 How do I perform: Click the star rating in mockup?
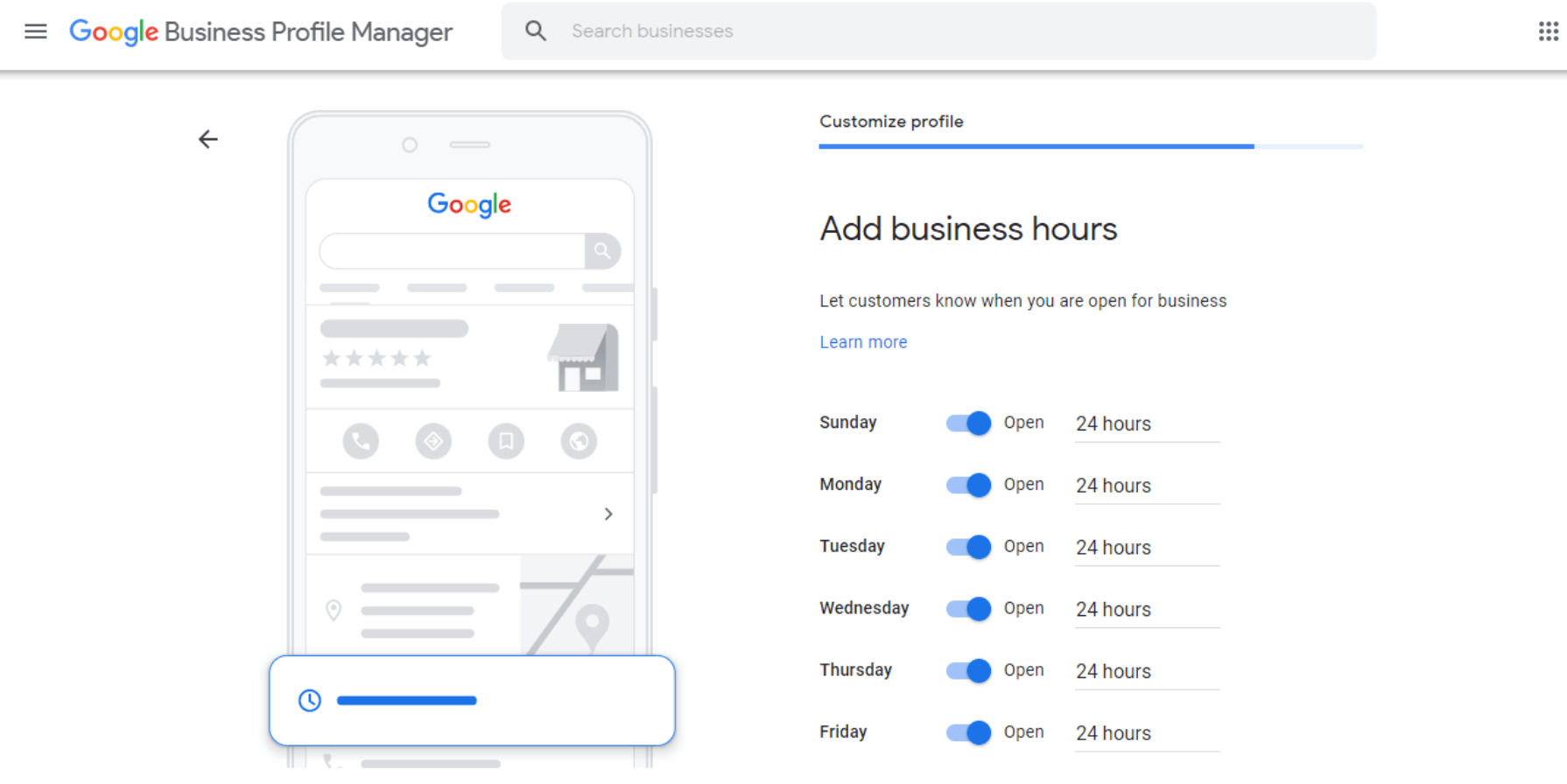376,358
